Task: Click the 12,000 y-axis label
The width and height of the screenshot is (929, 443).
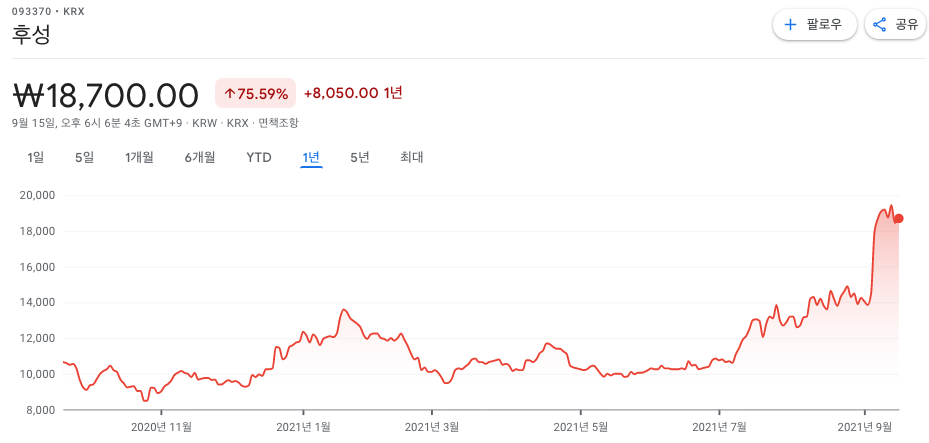Action: 37,339
